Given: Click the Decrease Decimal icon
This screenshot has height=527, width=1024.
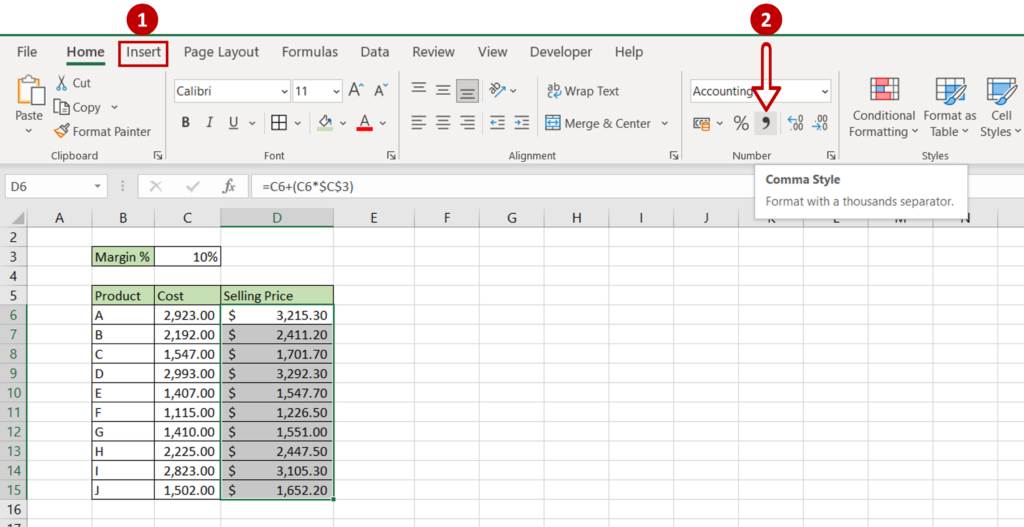Looking at the screenshot, I should coord(819,124).
